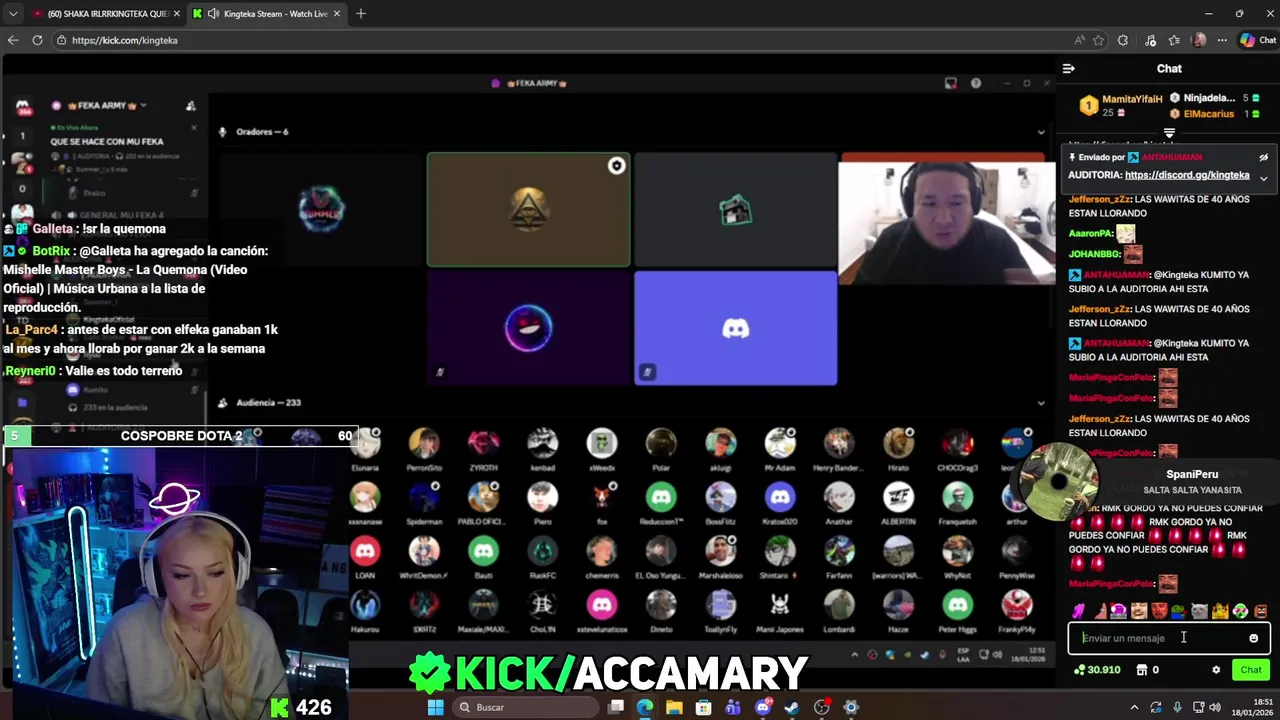Open Steam from the taskbar

[x=792, y=707]
